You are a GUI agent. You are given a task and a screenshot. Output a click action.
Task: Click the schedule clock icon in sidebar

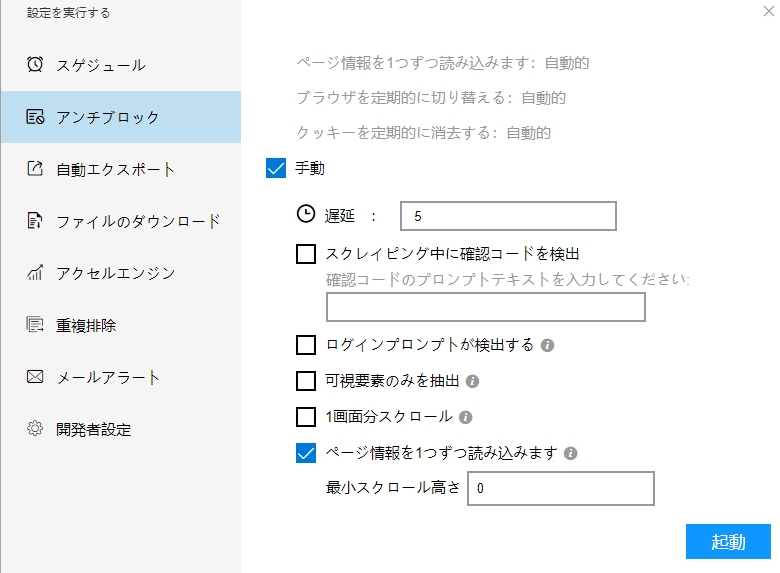[35, 65]
